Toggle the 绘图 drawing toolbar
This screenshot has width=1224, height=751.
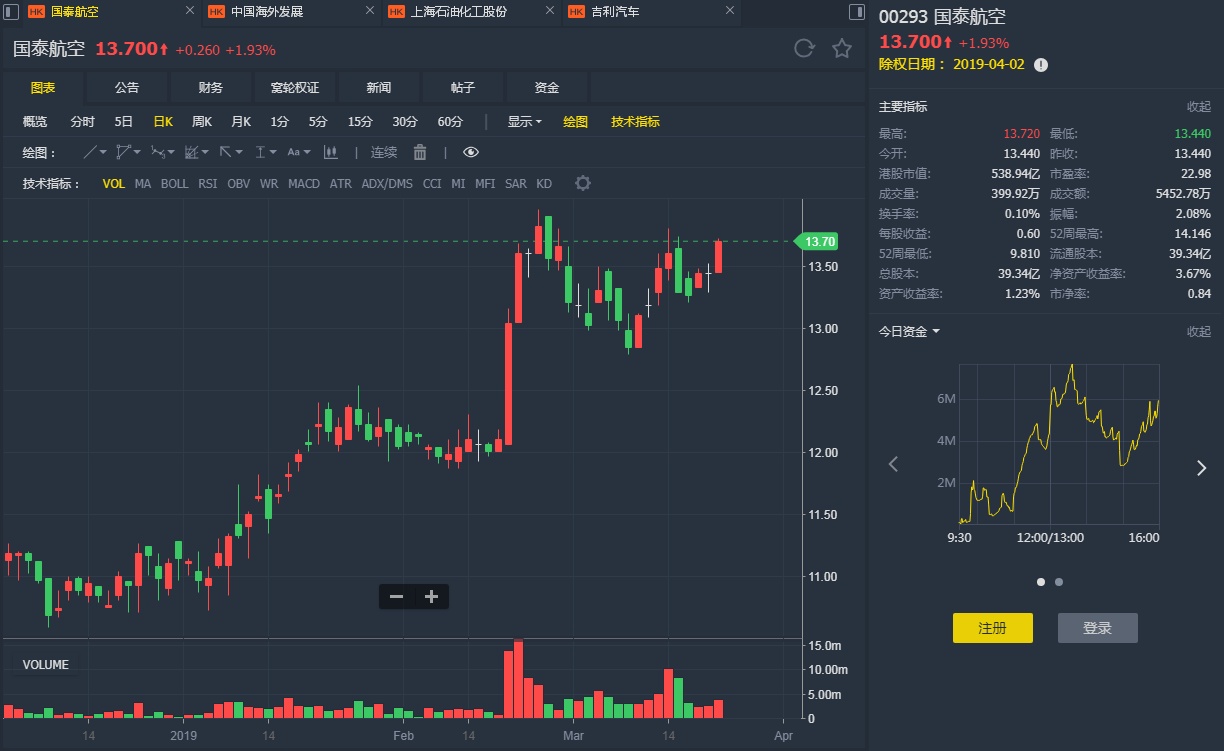(575, 122)
